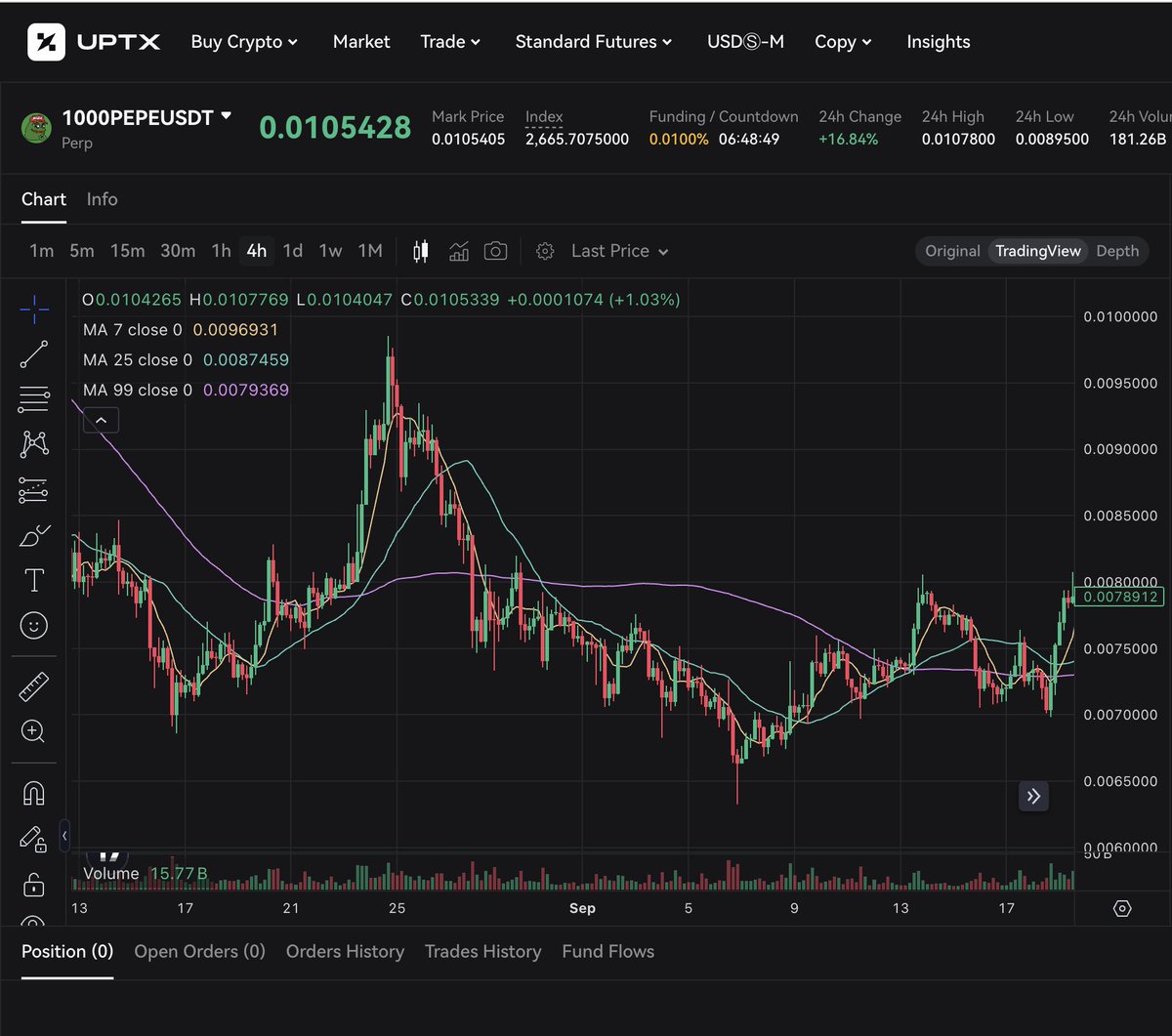The image size is (1172, 1036).
Task: Open the XABCD pattern tool
Action: click(x=34, y=443)
